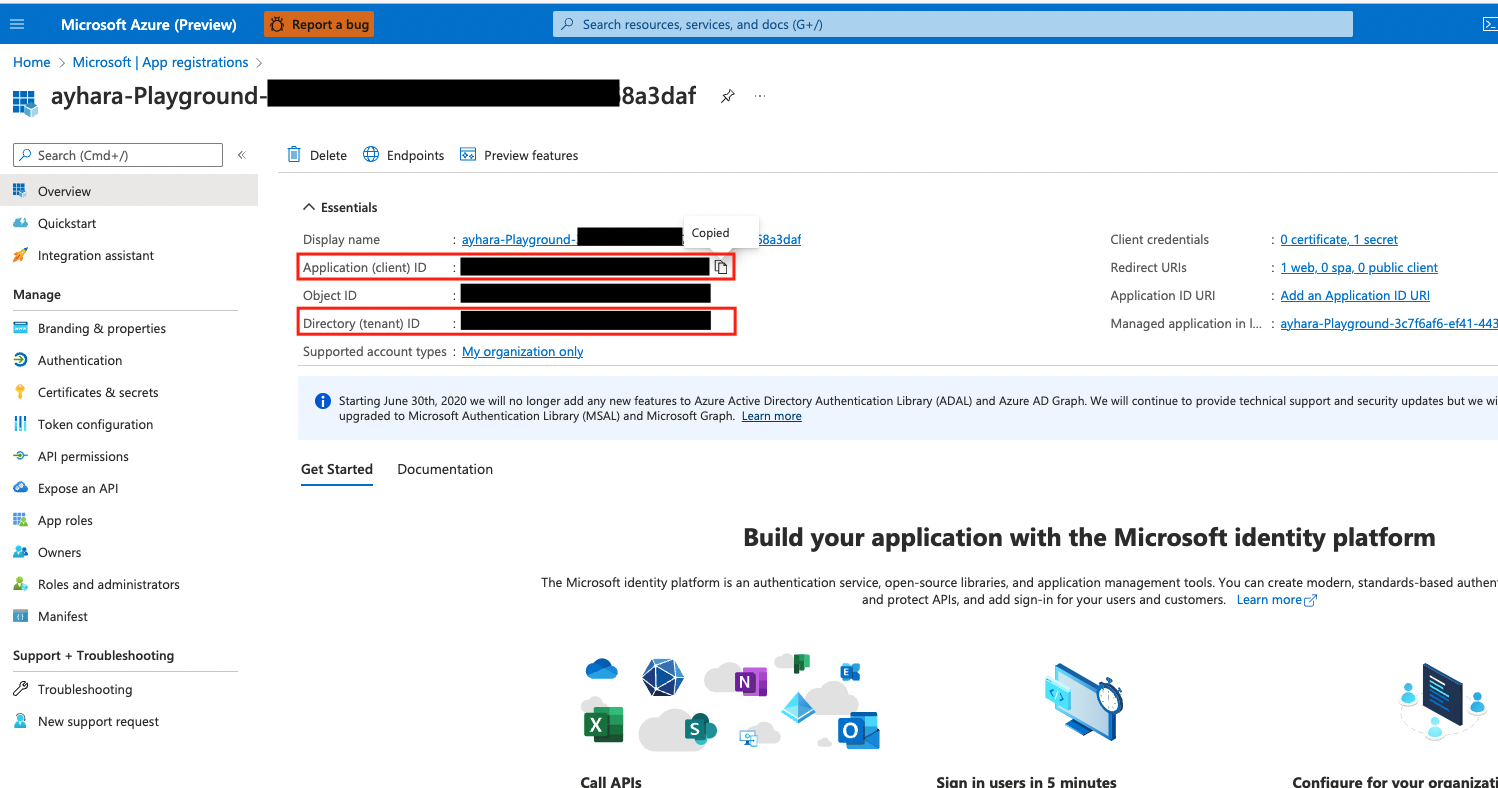Open 1 web, 0 spa, 0 public client link
The image size is (1498, 788).
[1359, 267]
